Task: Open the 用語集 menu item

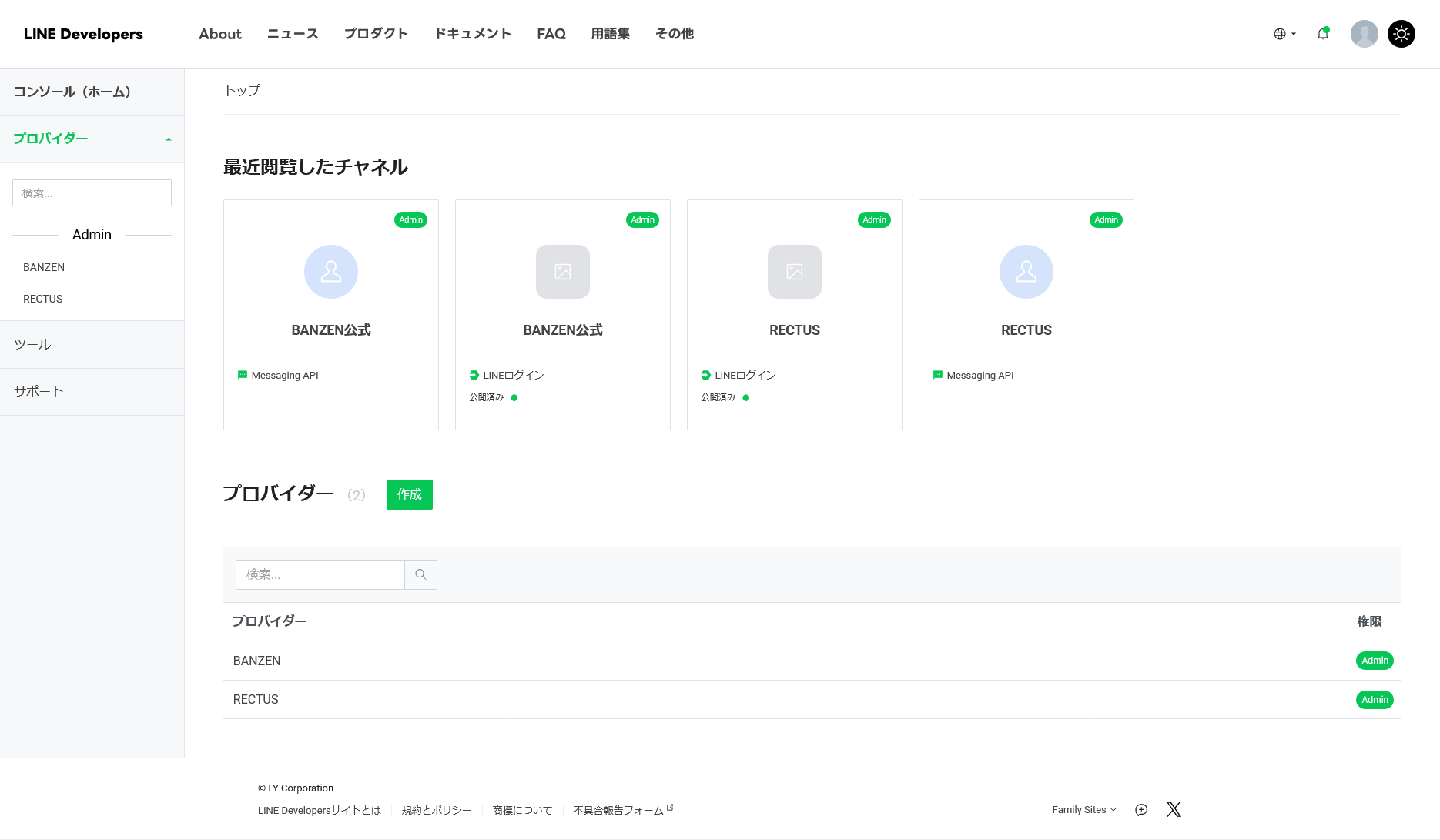Action: tap(611, 34)
